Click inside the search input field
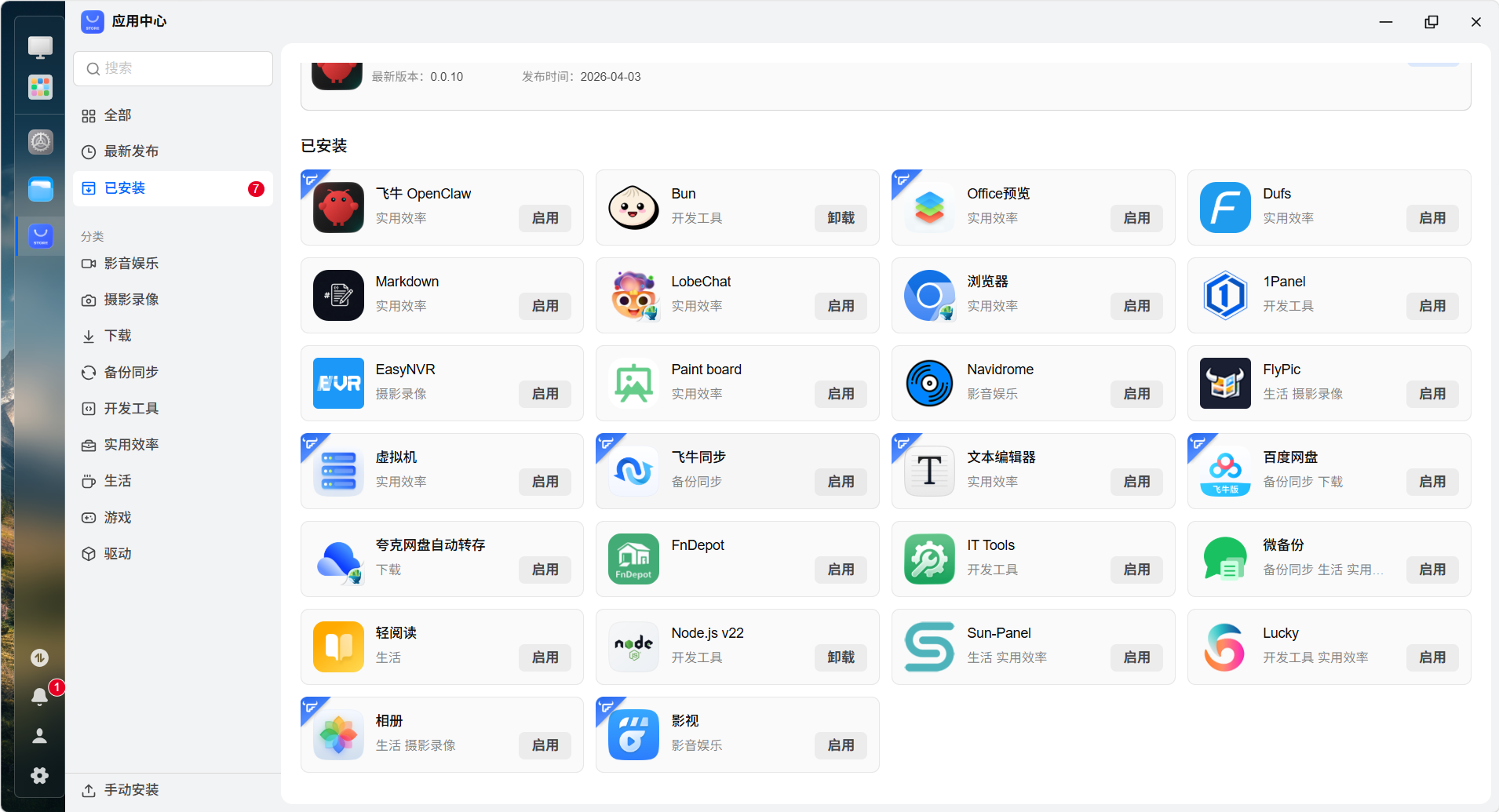Viewport: 1499px width, 812px height. tap(173, 68)
